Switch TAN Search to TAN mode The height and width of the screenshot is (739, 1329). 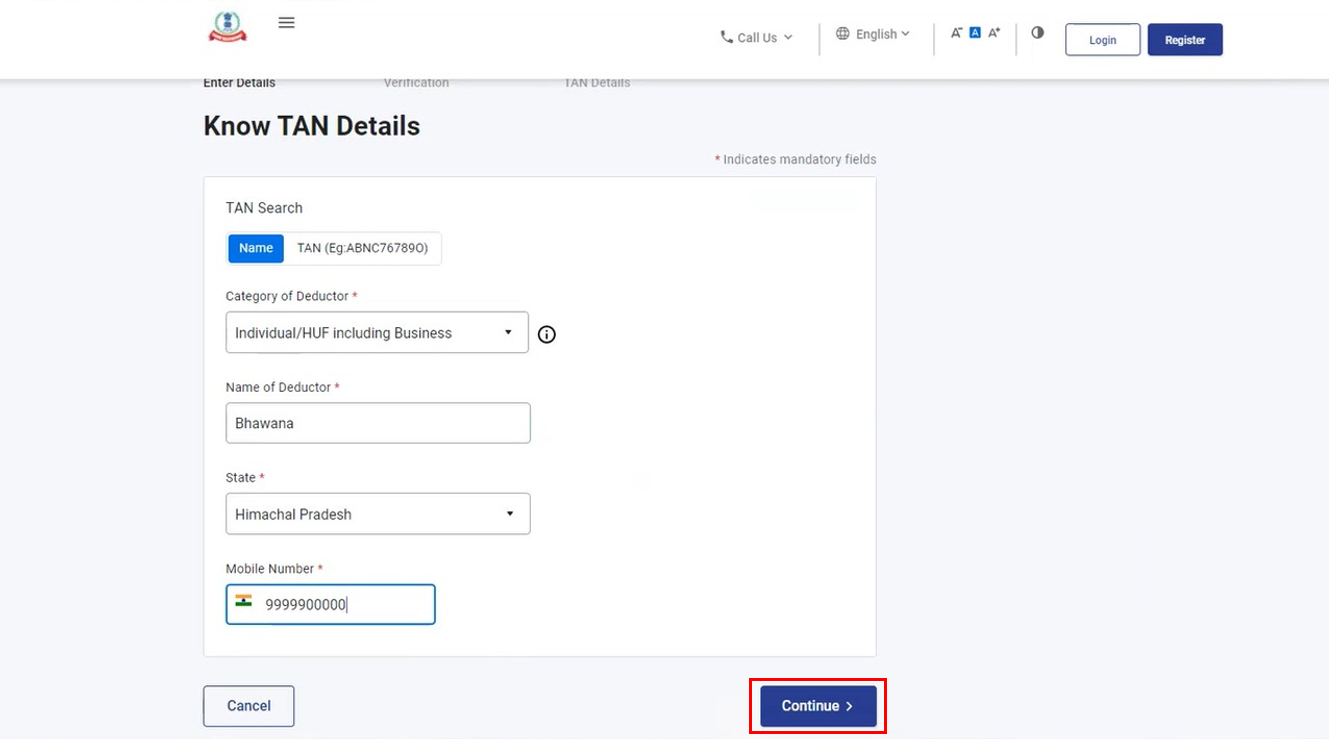coord(363,248)
